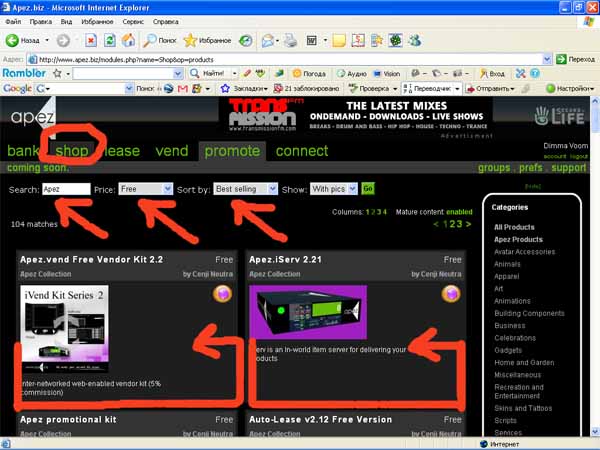Toggle Mature content enabled link
Viewport: 600px width, 450px height.
[x=459, y=212]
